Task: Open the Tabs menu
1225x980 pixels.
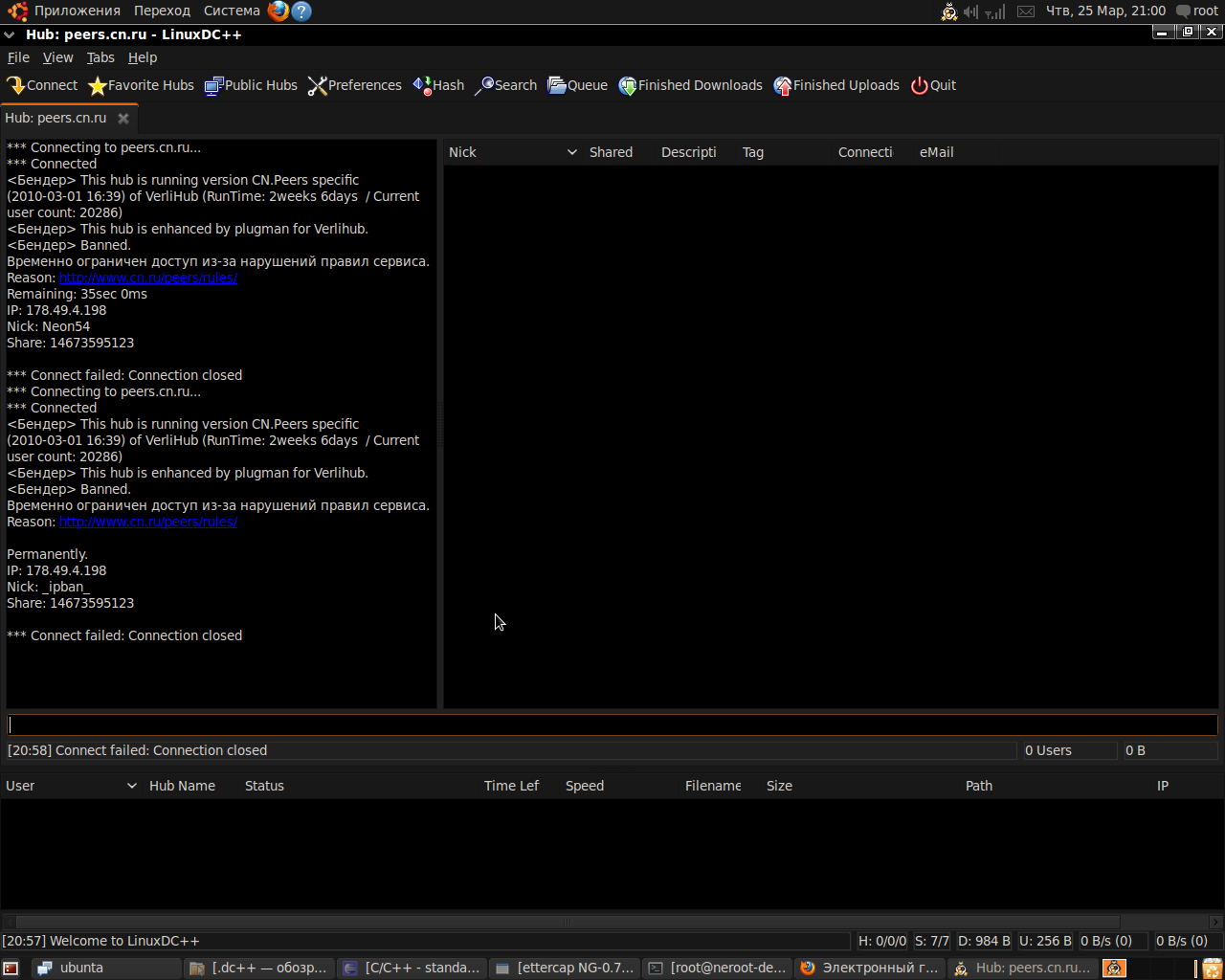Action: pos(100,57)
